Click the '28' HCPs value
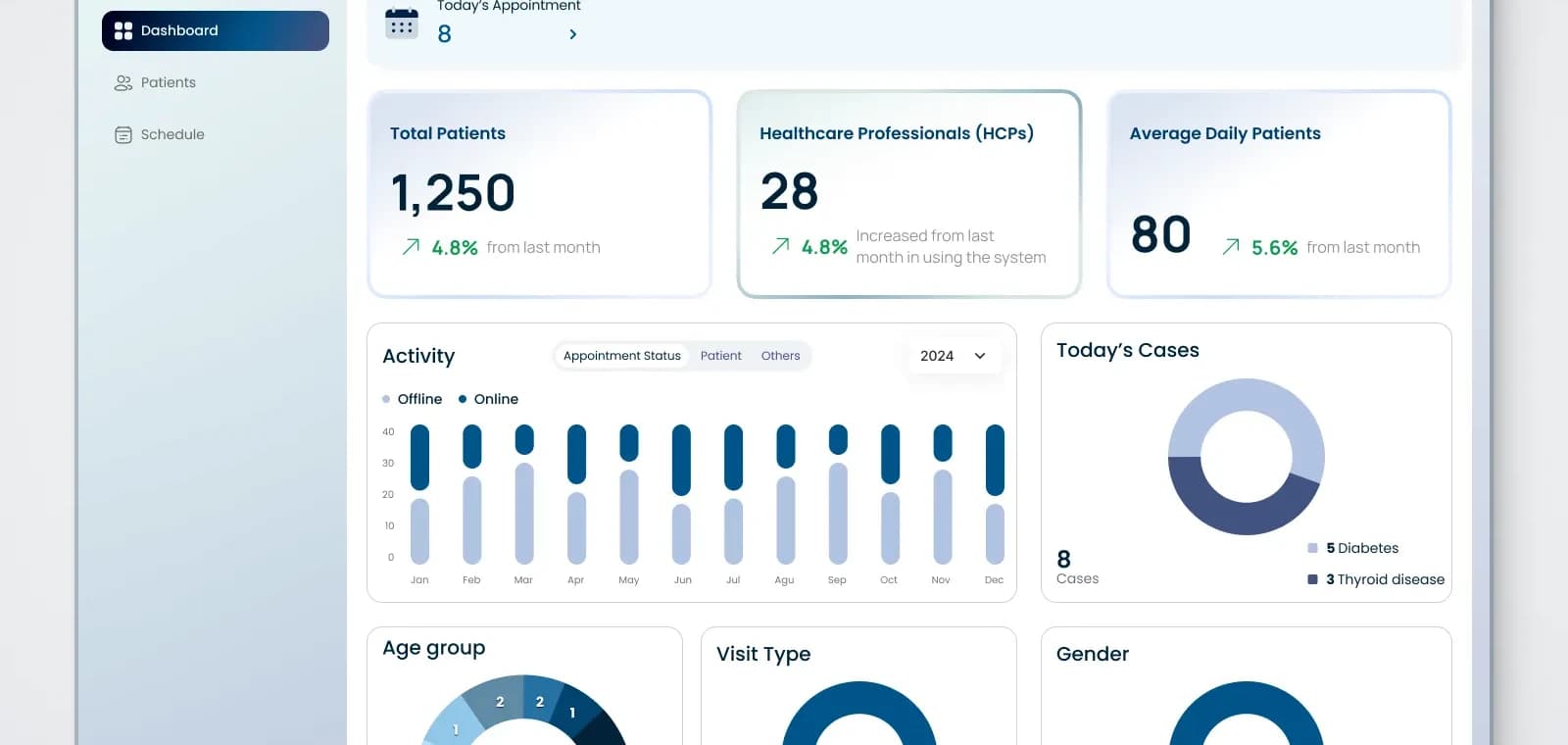This screenshot has height=745, width=1568. pos(789,191)
